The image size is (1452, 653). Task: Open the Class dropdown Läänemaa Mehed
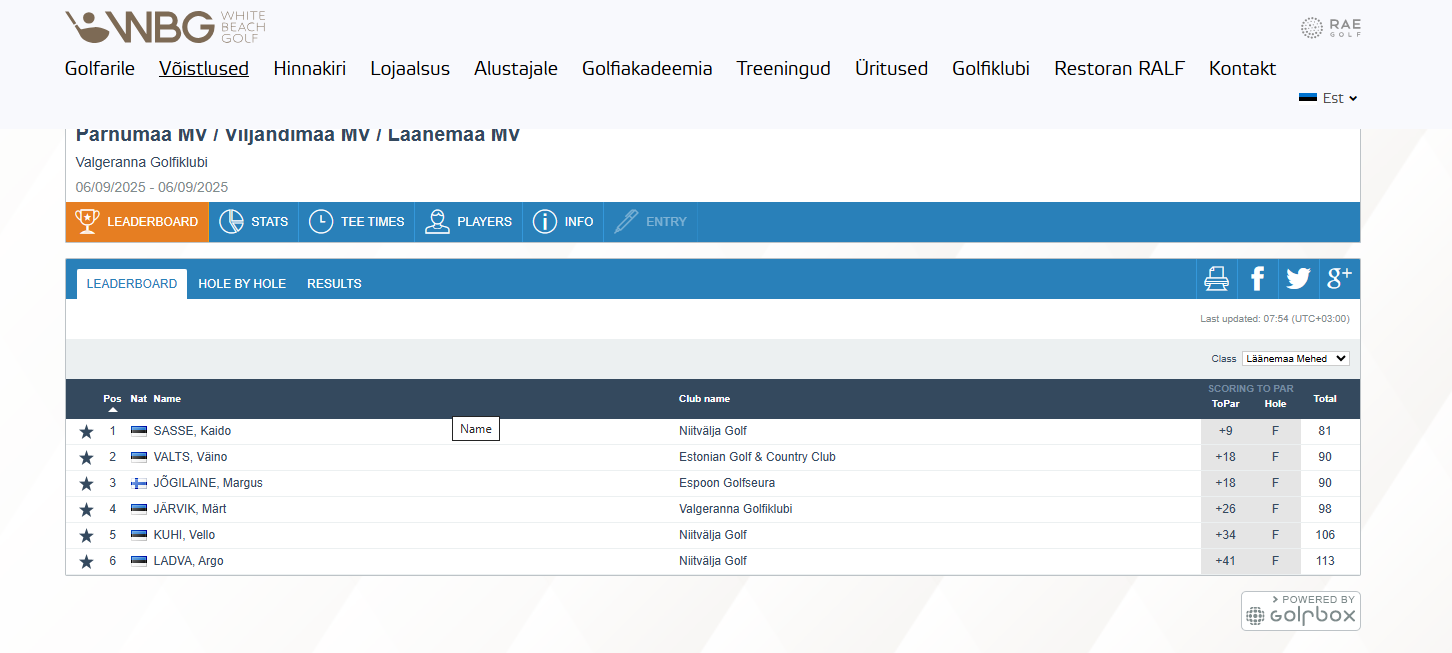(x=1295, y=359)
